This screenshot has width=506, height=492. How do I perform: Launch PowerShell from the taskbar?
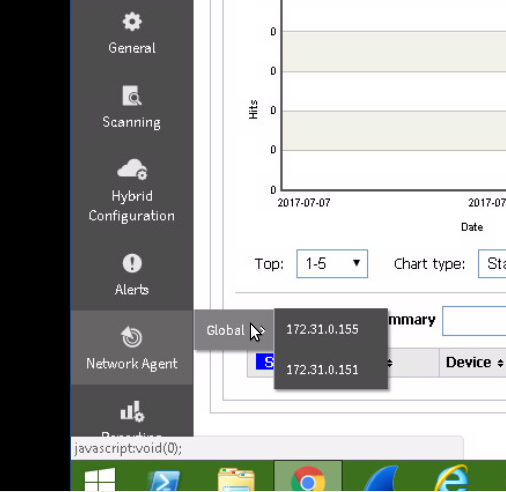pos(164,480)
